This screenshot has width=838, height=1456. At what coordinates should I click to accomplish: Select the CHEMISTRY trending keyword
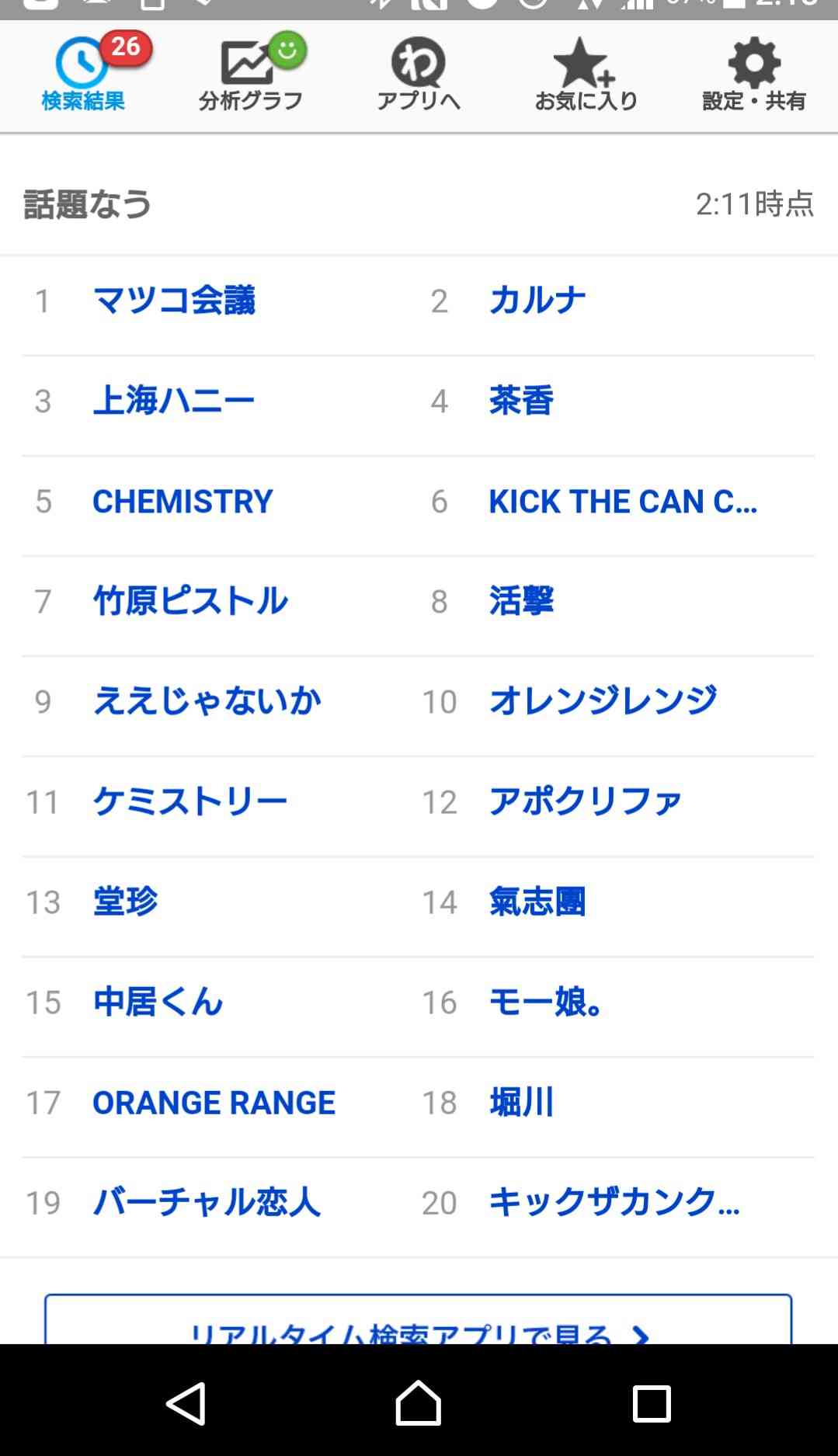tap(183, 501)
